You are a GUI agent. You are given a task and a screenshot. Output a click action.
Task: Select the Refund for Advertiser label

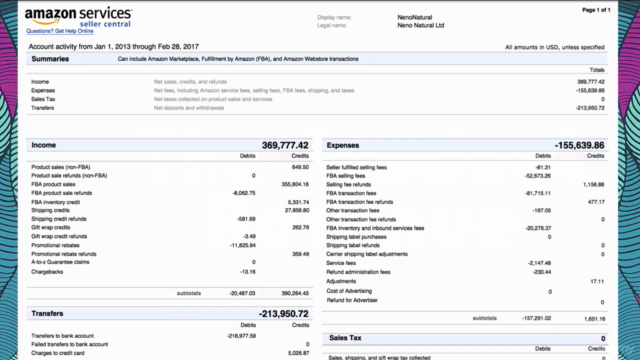click(352, 300)
